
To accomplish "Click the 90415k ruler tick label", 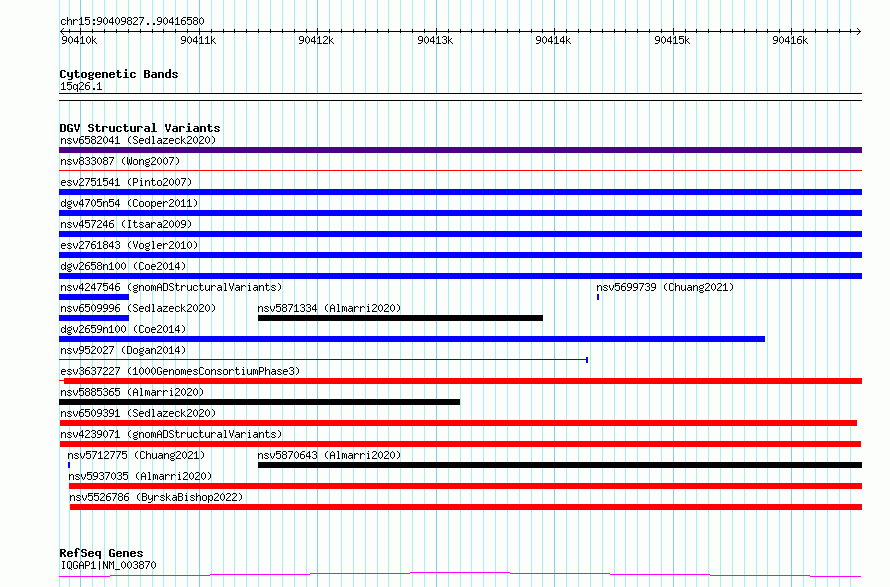I will (672, 40).
